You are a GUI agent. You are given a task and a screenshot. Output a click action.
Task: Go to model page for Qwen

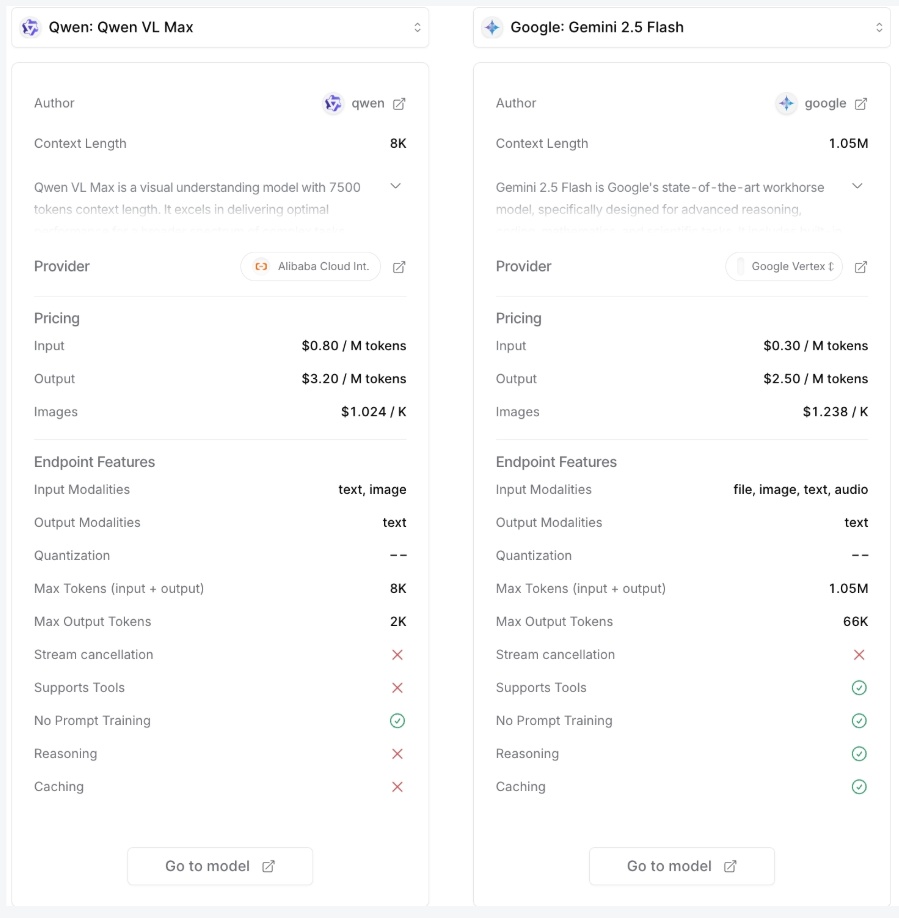point(220,866)
